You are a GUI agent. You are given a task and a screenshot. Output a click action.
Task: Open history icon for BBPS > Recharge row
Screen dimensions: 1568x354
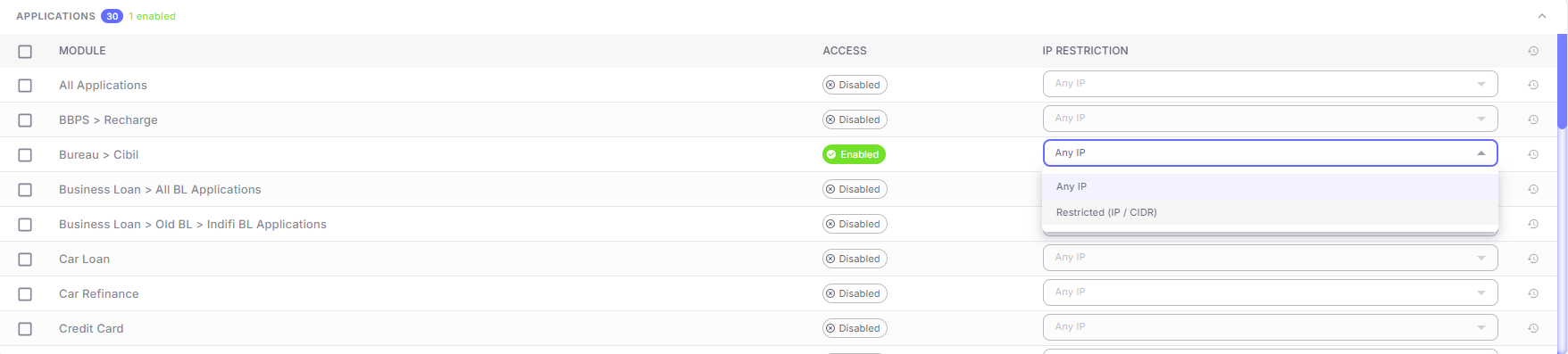[1533, 119]
